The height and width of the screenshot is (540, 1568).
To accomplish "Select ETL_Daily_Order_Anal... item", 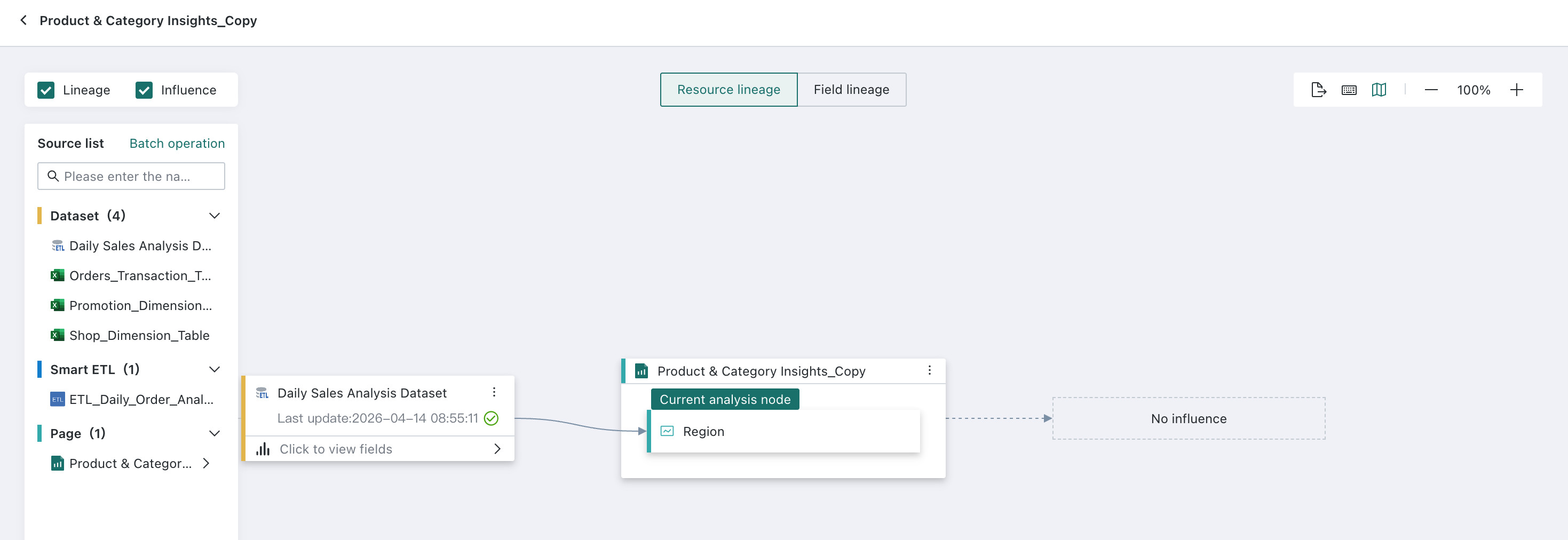I will click(141, 399).
